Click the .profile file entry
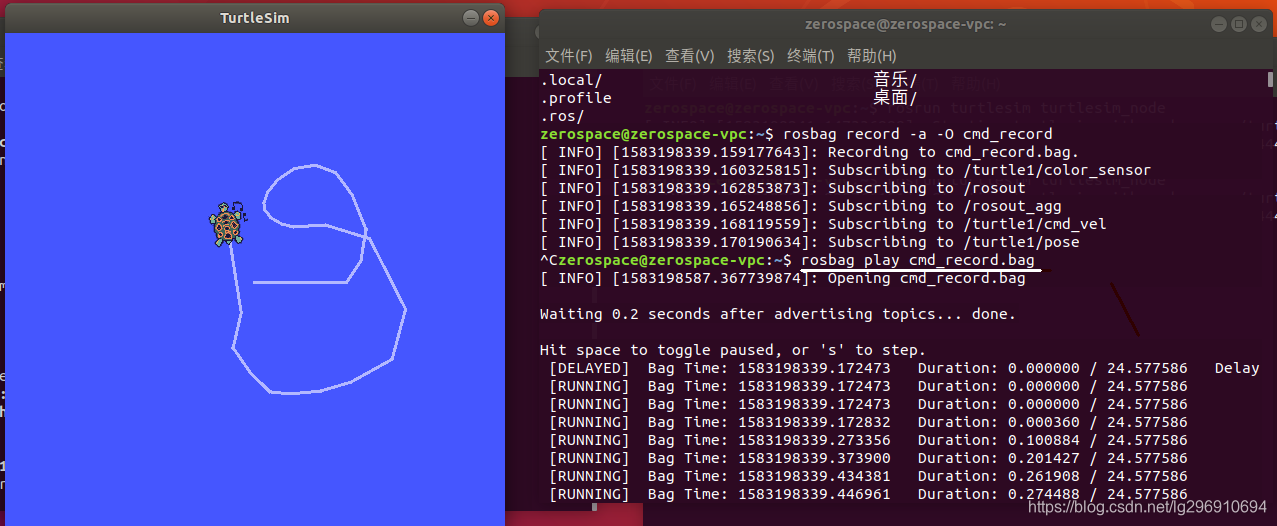 [x=576, y=98]
